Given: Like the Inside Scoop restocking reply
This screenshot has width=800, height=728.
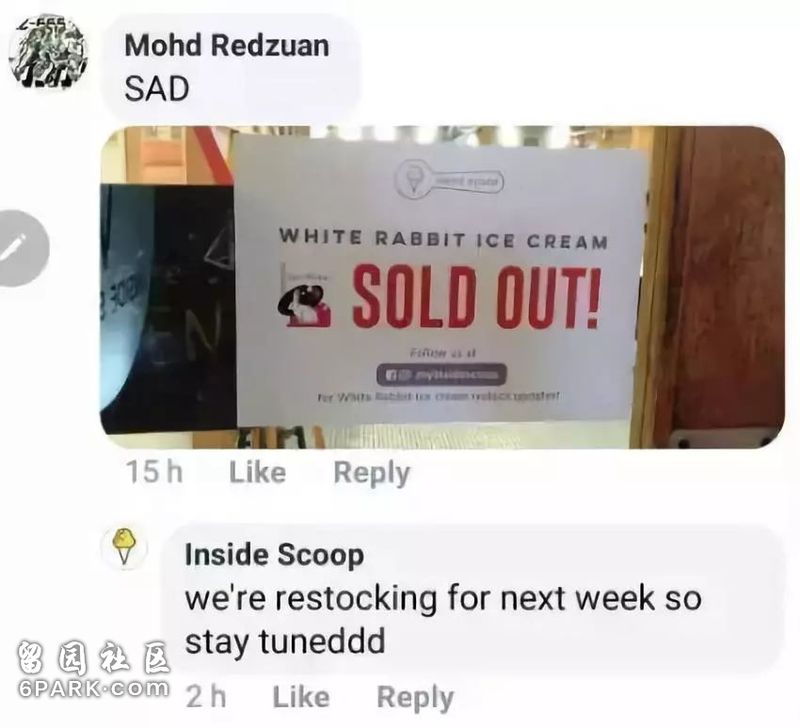Looking at the screenshot, I should [301, 697].
